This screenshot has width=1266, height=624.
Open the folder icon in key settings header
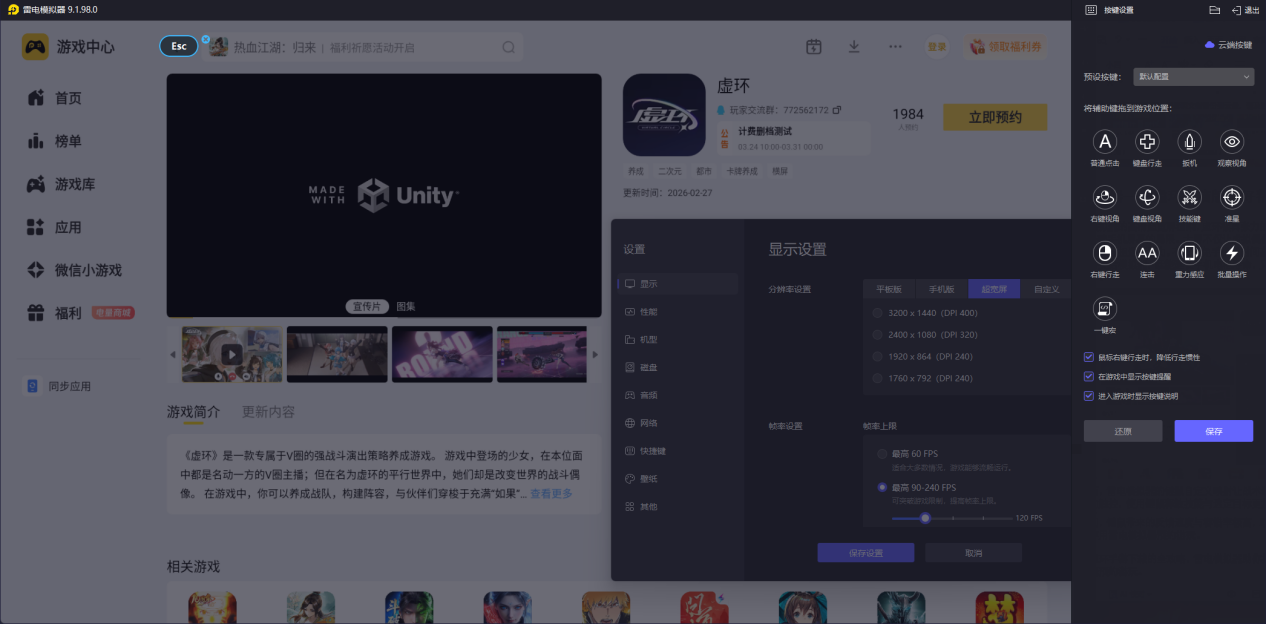tap(1215, 10)
